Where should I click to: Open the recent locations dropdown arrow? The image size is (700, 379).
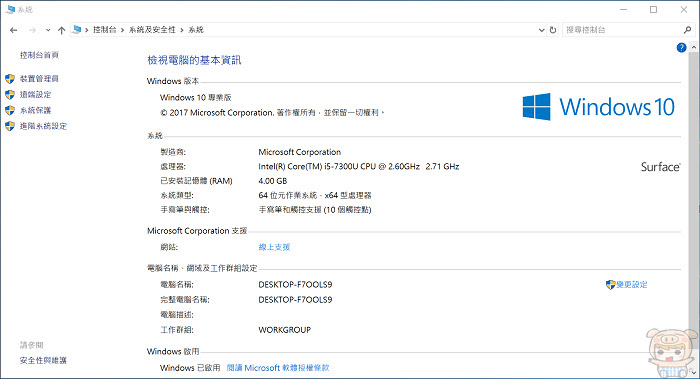point(48,30)
